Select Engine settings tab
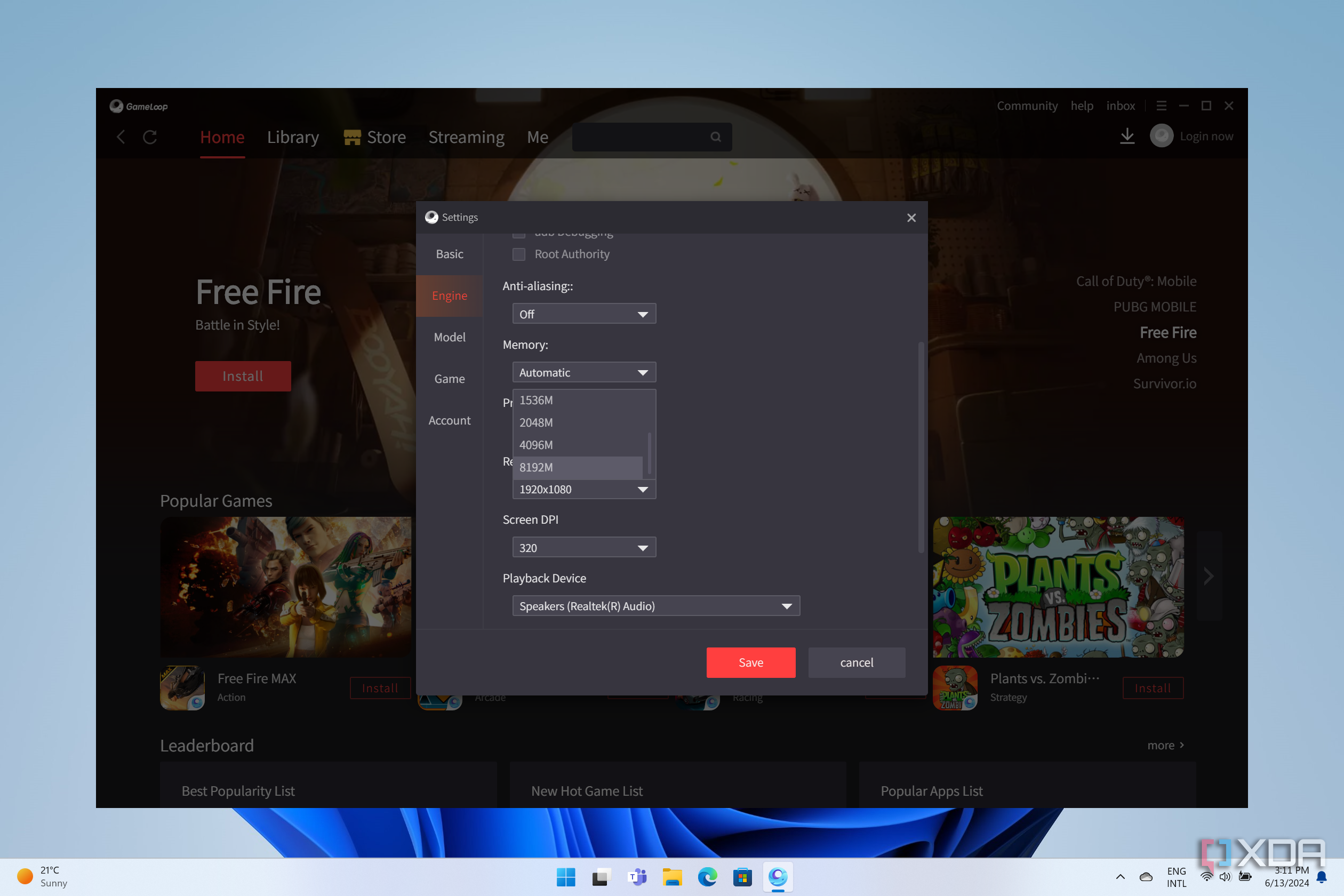The height and width of the screenshot is (896, 1344). tap(450, 296)
